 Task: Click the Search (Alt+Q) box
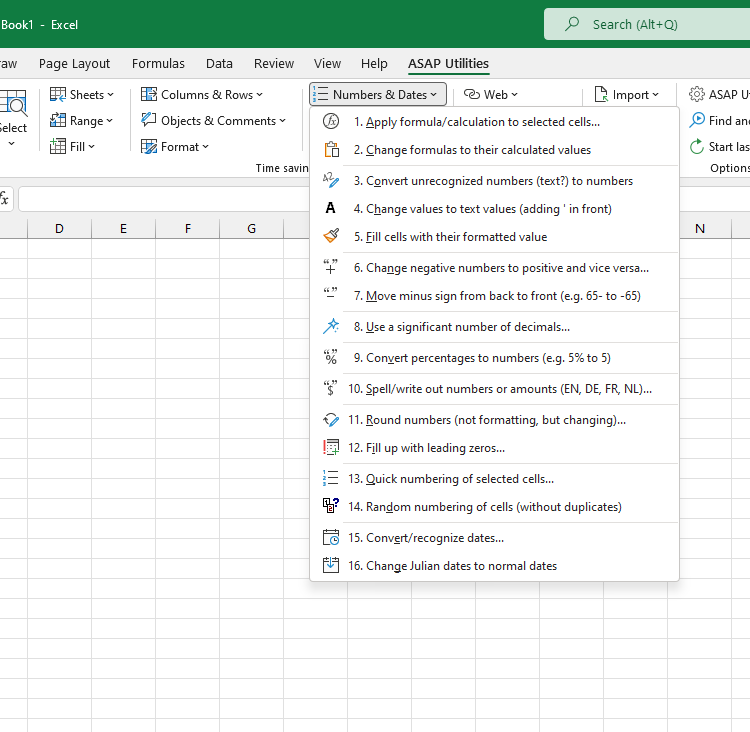tap(647, 24)
